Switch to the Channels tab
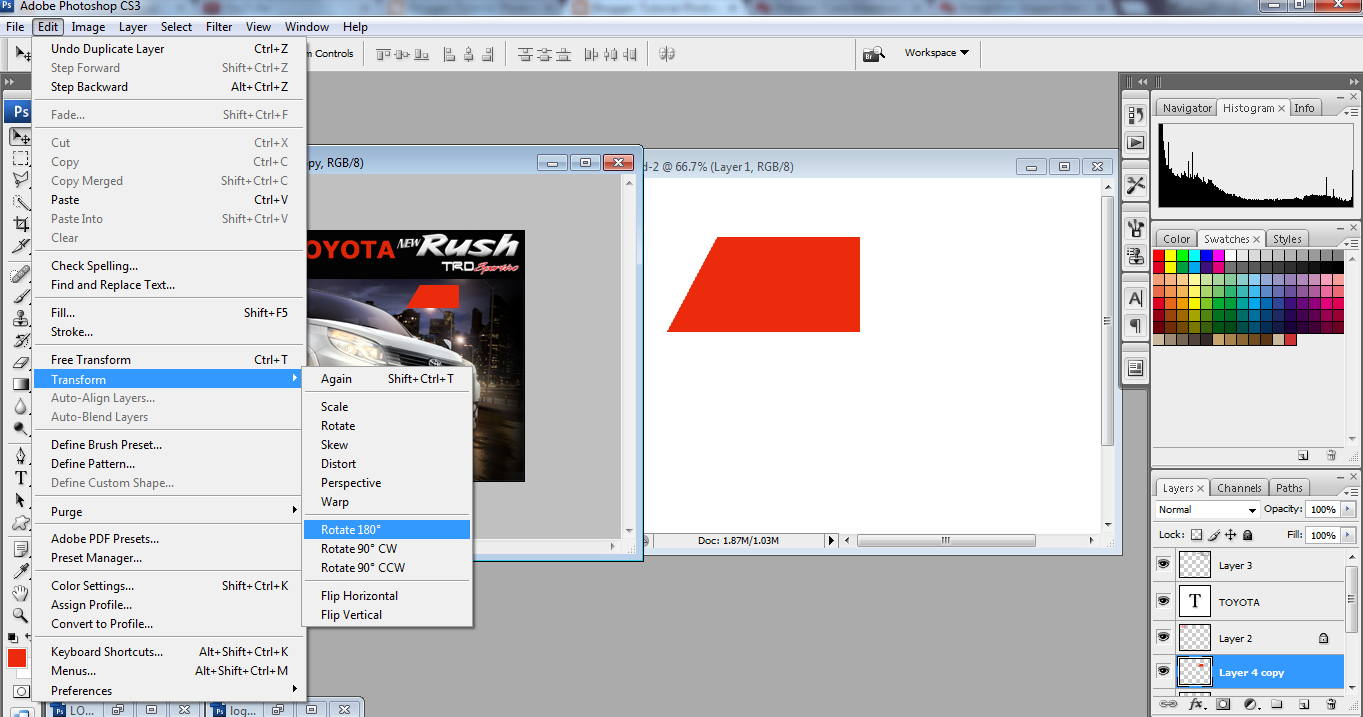This screenshot has width=1363, height=717. click(1239, 488)
